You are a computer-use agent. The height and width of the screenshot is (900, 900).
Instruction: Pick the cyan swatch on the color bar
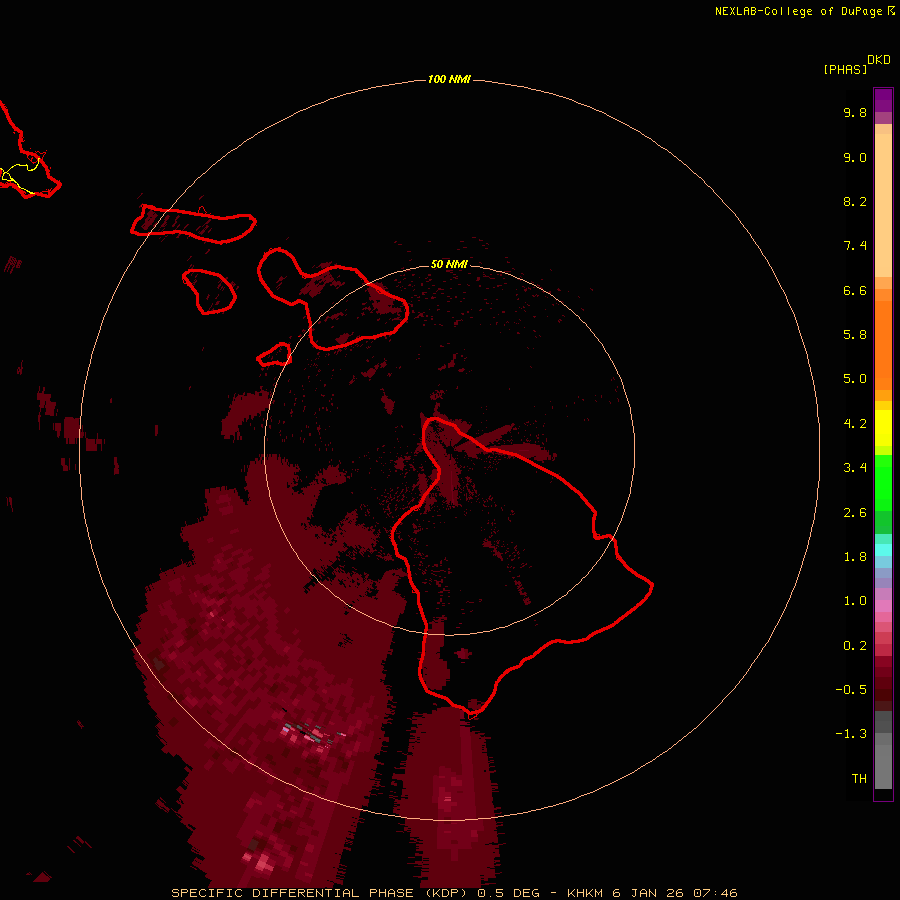(883, 550)
